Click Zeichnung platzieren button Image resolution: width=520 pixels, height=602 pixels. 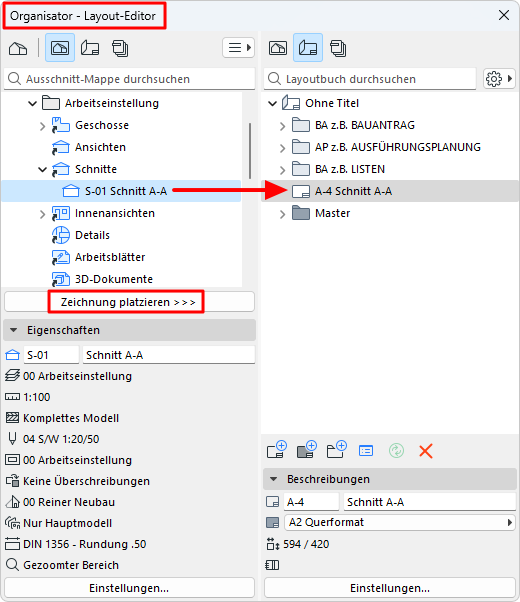(x=129, y=302)
